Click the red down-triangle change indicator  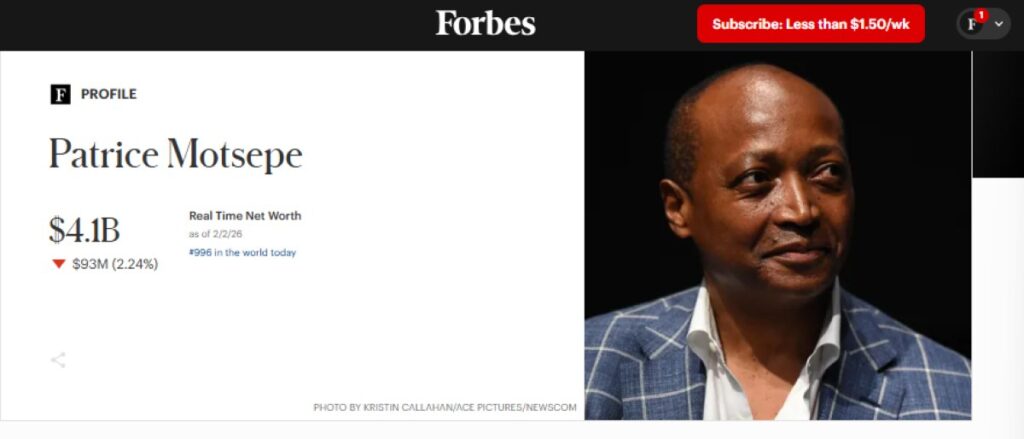[59, 264]
